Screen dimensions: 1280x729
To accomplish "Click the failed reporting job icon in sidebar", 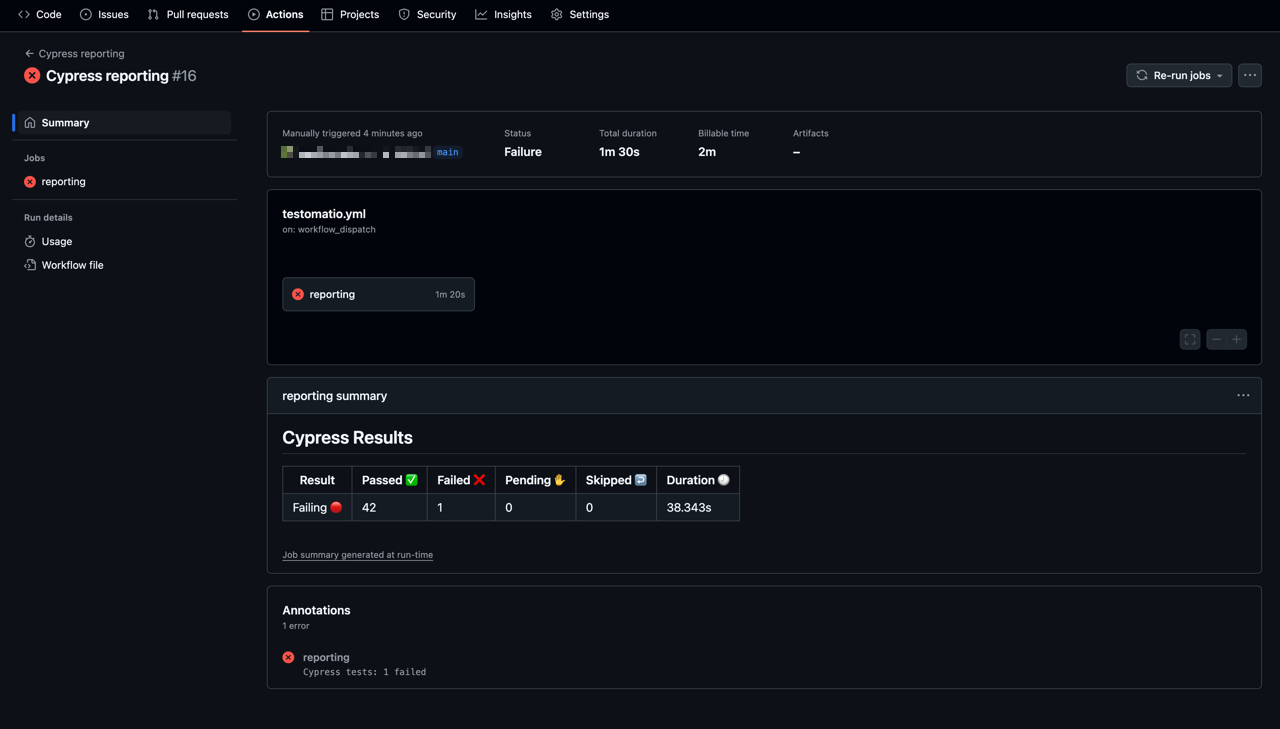I will point(28,181).
